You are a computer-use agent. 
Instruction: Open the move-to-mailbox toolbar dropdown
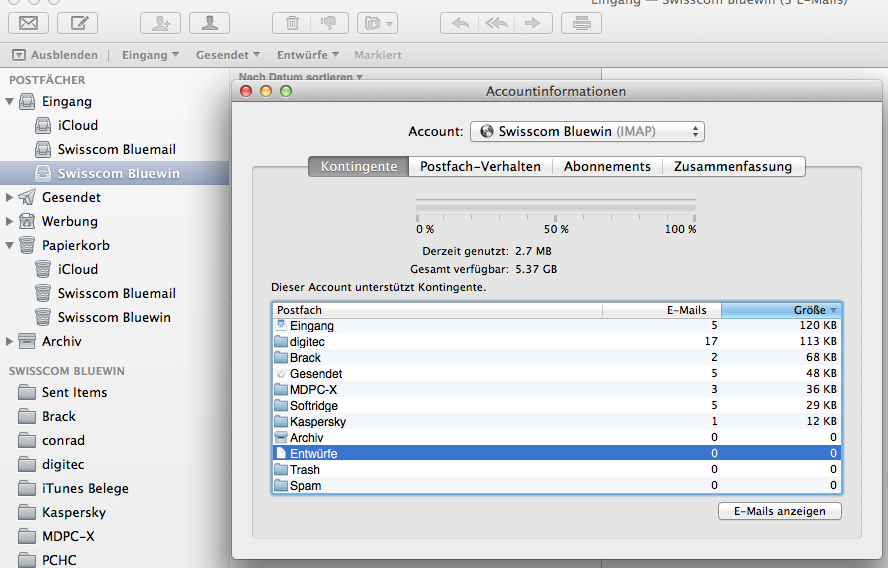point(378,23)
